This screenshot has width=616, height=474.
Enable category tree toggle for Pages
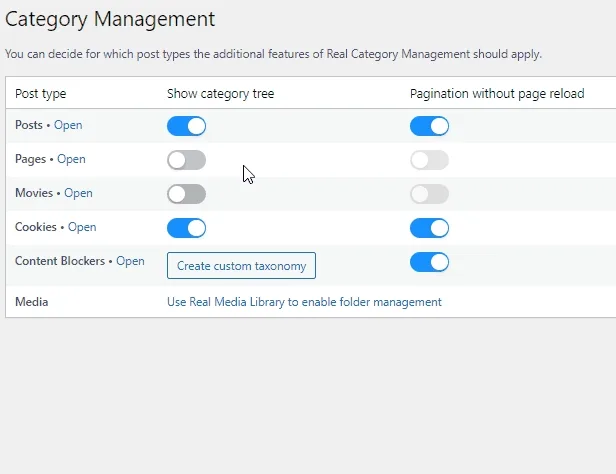click(186, 160)
